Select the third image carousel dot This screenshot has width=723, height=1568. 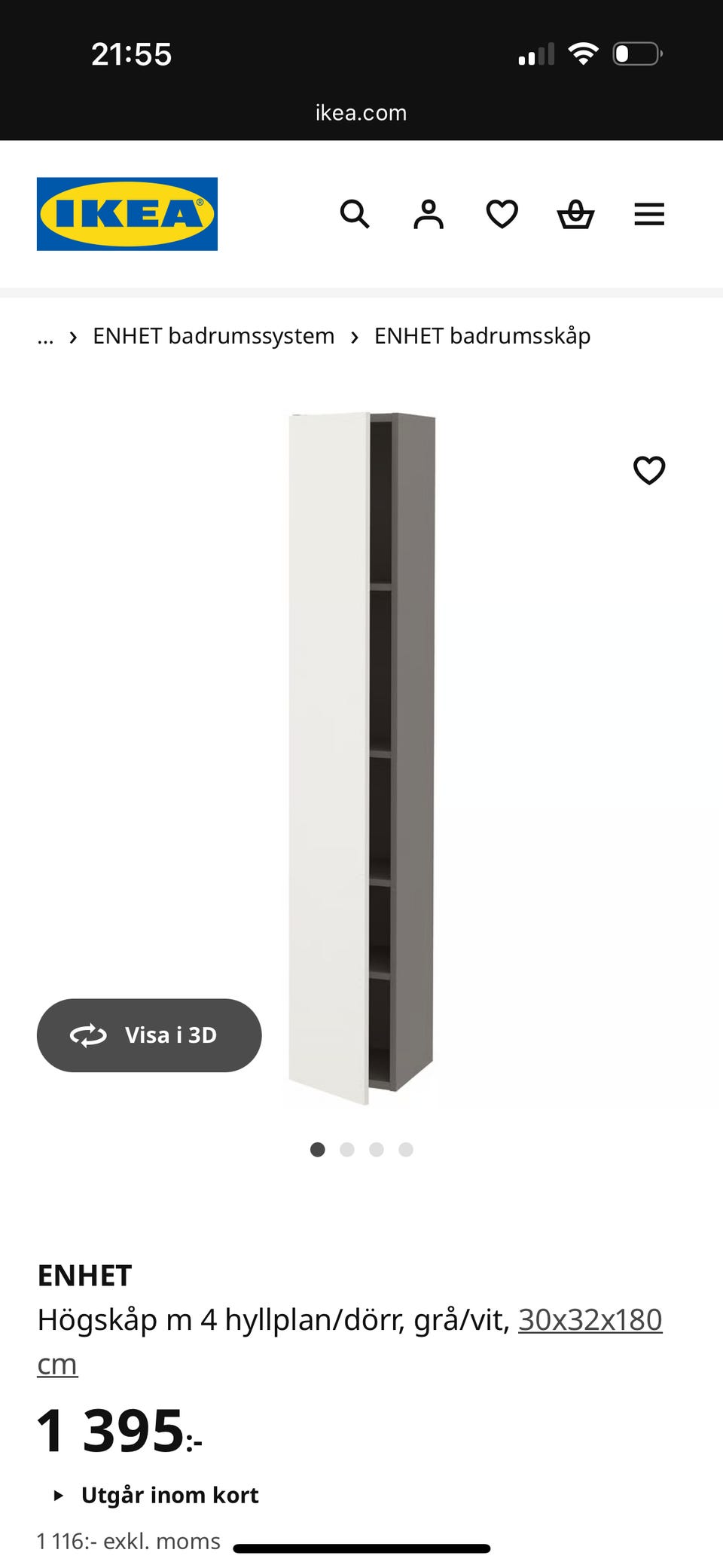click(x=377, y=1149)
